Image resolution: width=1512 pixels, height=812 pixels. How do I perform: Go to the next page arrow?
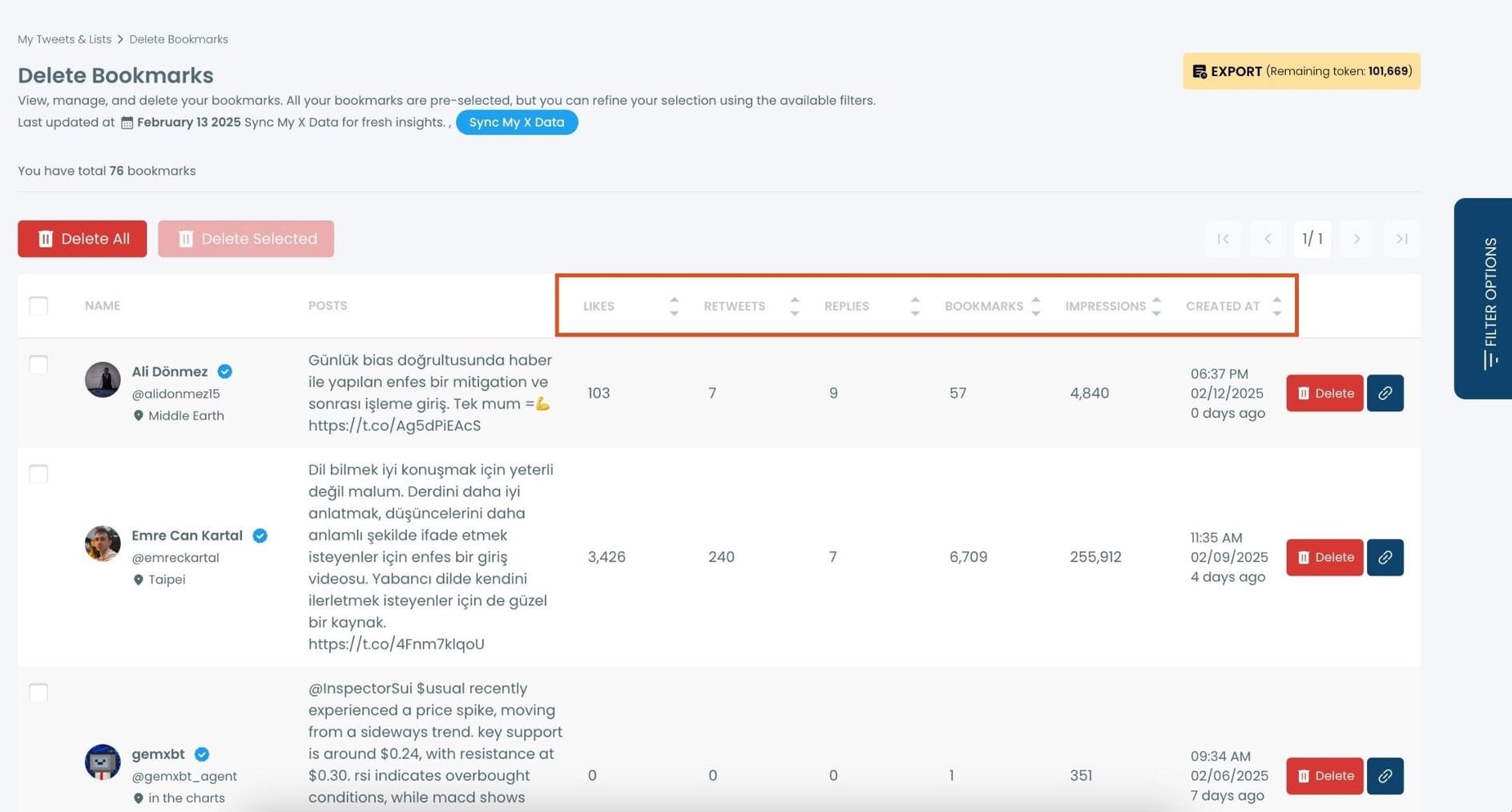tap(1357, 238)
